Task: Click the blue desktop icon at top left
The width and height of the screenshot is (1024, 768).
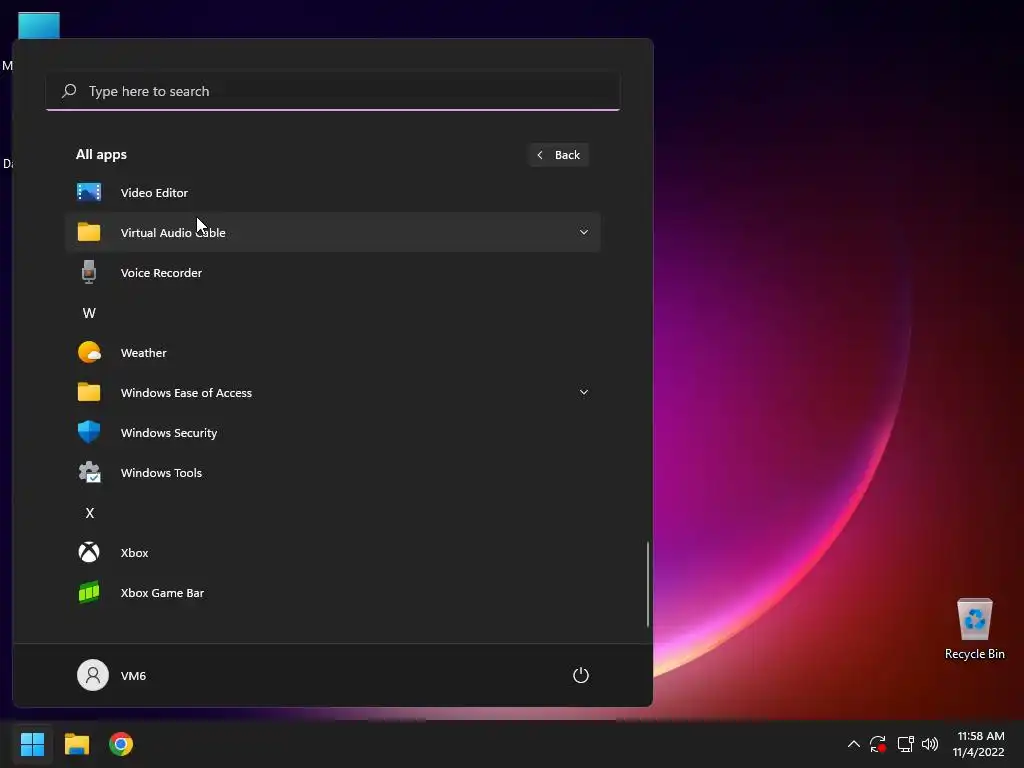Action: (39, 25)
